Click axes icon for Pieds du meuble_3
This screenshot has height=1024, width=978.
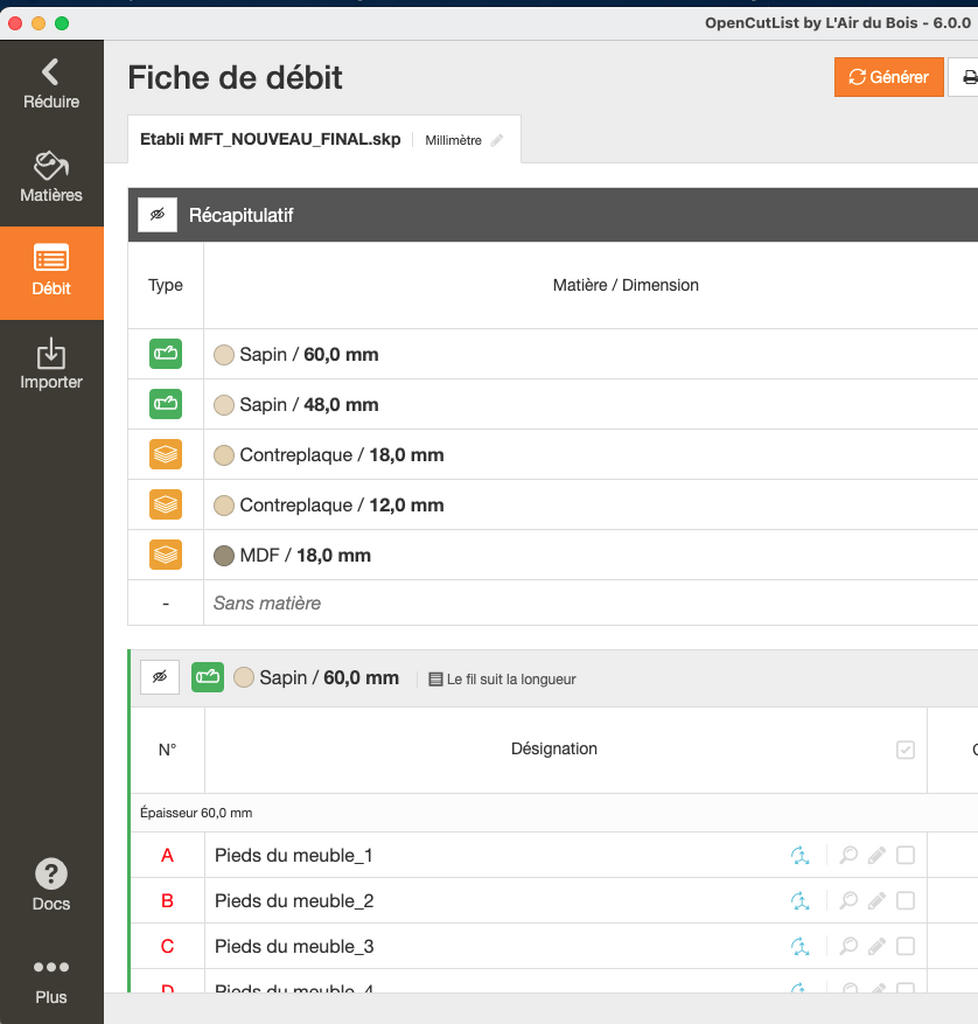pyautogui.click(x=800, y=946)
